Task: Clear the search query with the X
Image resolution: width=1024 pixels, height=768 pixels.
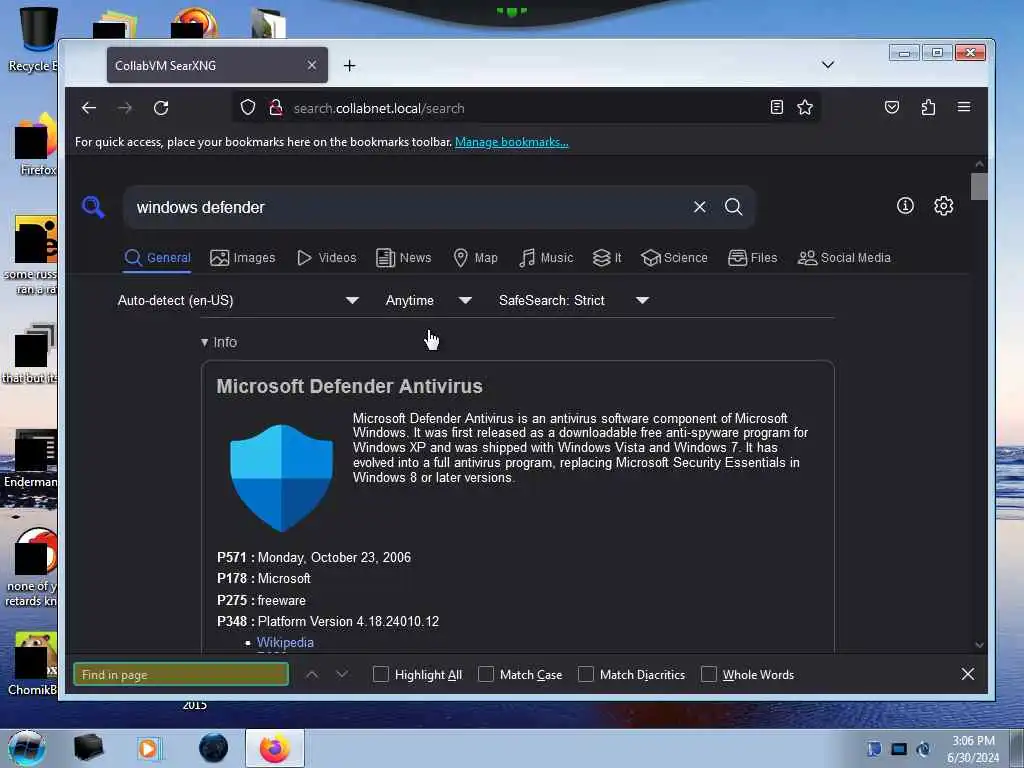Action: click(699, 207)
